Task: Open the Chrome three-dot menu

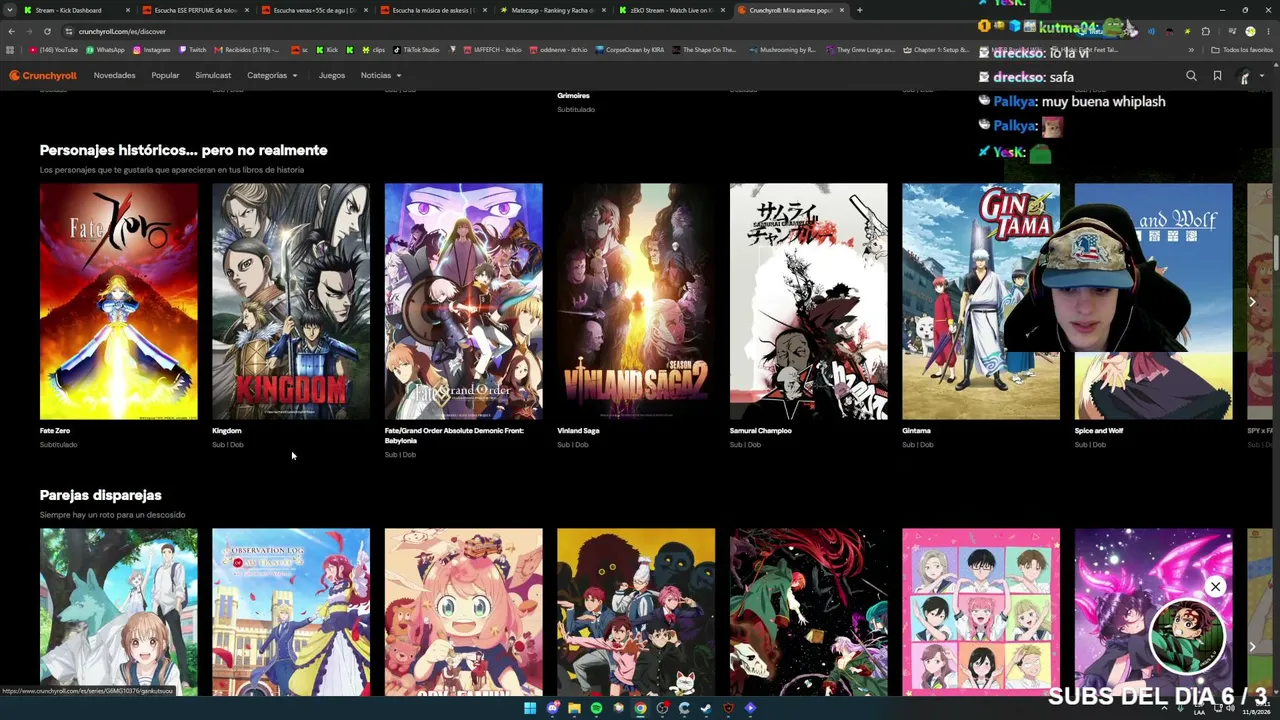Action: pyautogui.click(x=1268, y=31)
